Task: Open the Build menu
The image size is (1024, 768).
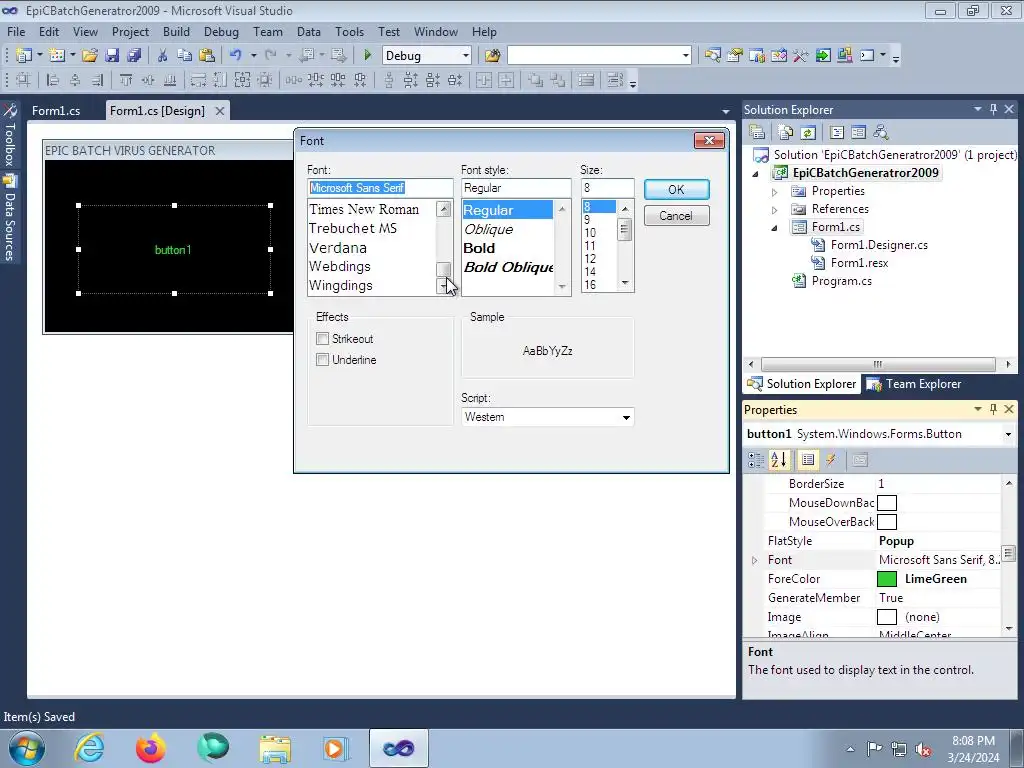Action: click(176, 31)
